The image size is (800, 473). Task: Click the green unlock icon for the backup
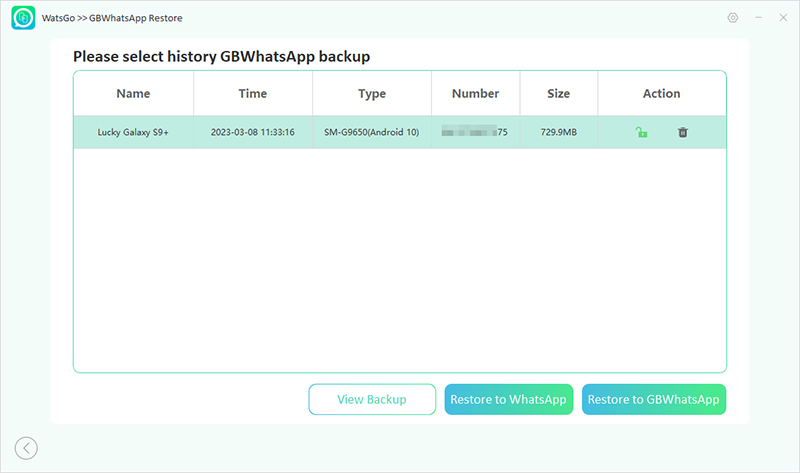[641, 132]
